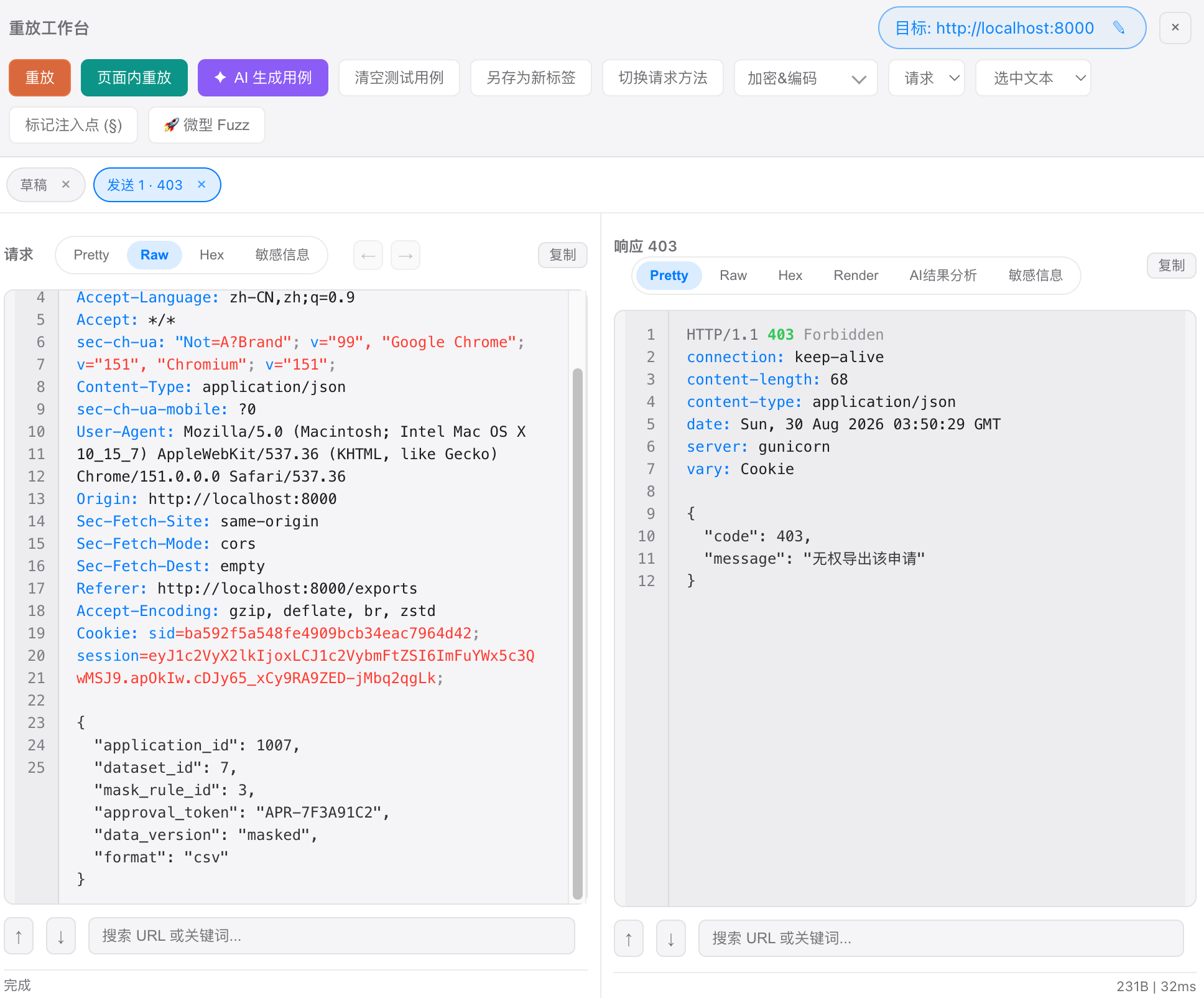Close the replay workbench with the X button
1204x998 pixels.
click(x=1175, y=27)
